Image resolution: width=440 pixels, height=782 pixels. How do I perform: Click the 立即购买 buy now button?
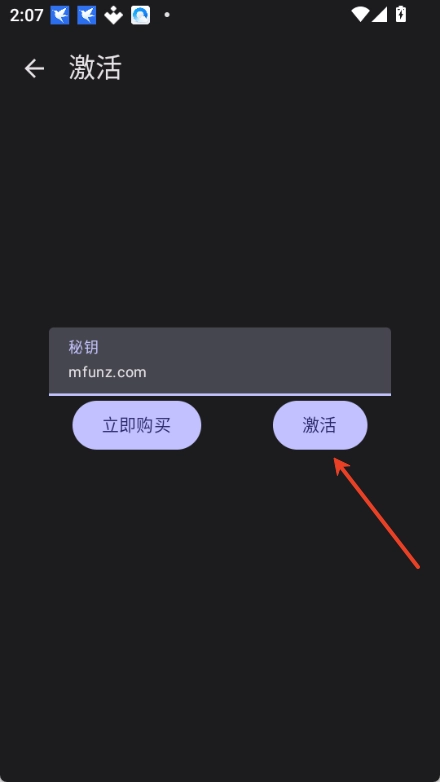click(137, 425)
